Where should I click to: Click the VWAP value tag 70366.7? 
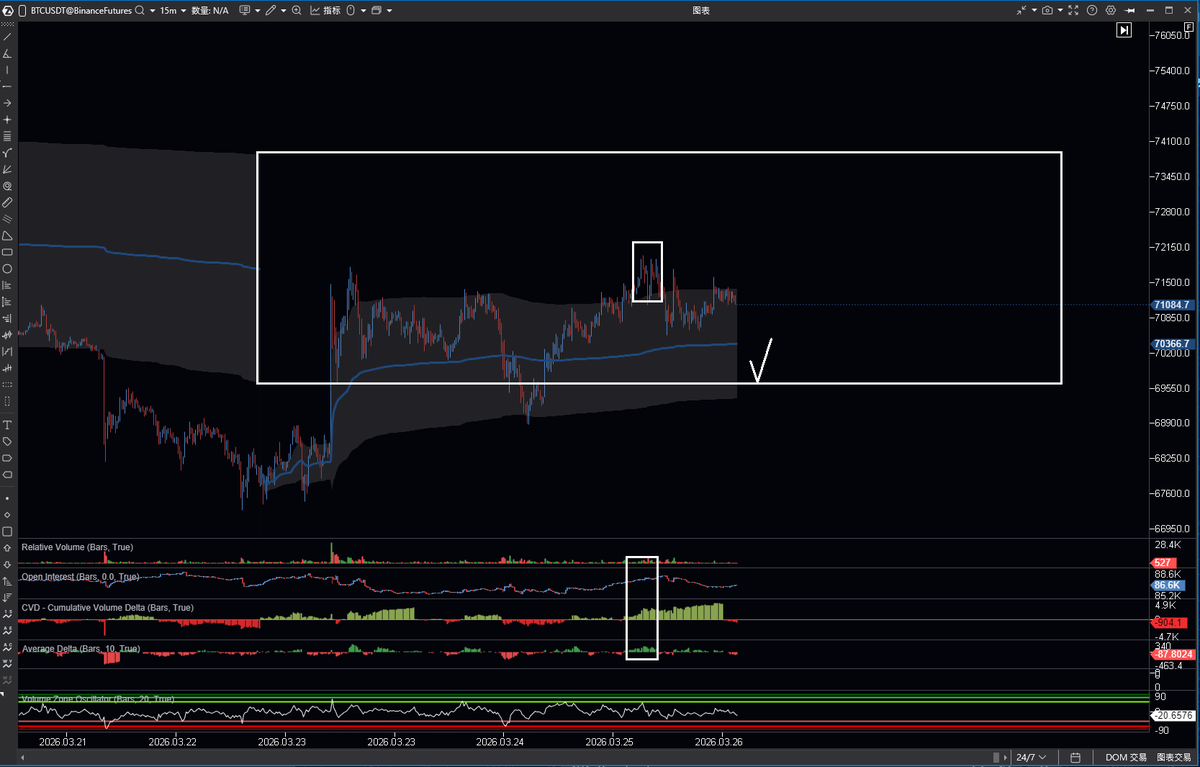pos(1172,343)
